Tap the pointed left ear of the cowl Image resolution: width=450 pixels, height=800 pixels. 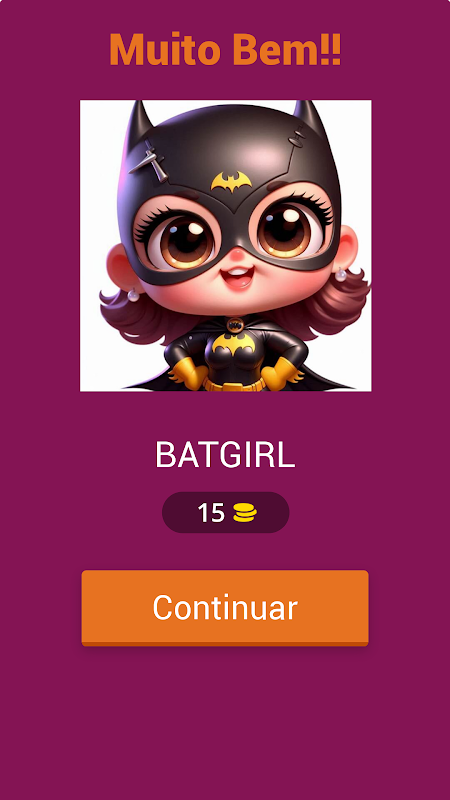click(138, 121)
